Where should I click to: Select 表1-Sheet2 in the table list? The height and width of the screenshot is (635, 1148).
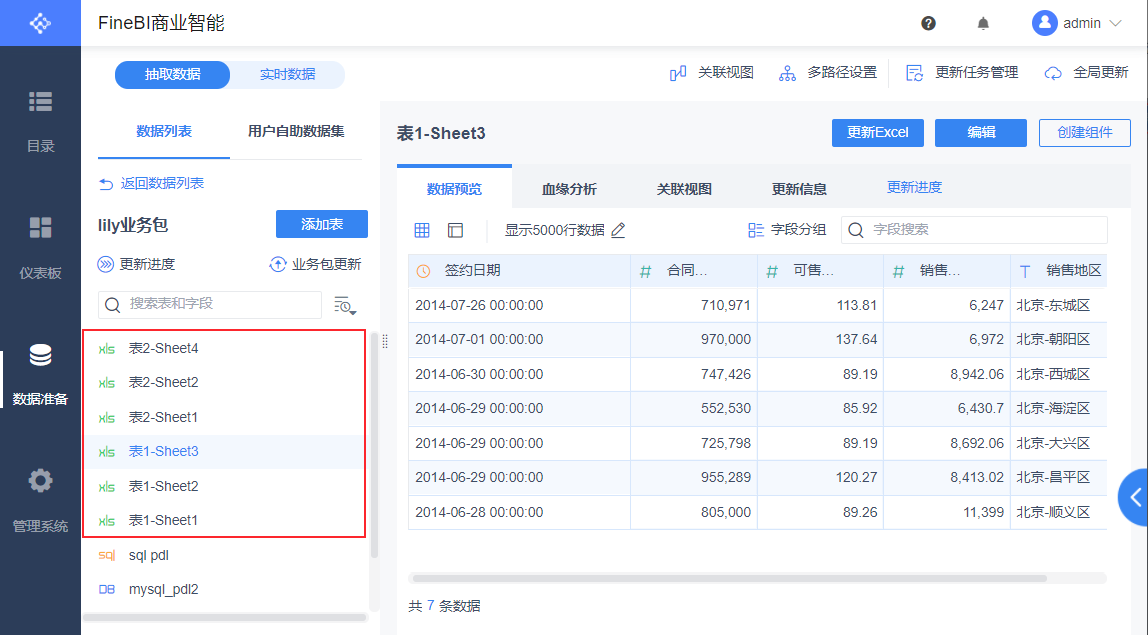224,486
